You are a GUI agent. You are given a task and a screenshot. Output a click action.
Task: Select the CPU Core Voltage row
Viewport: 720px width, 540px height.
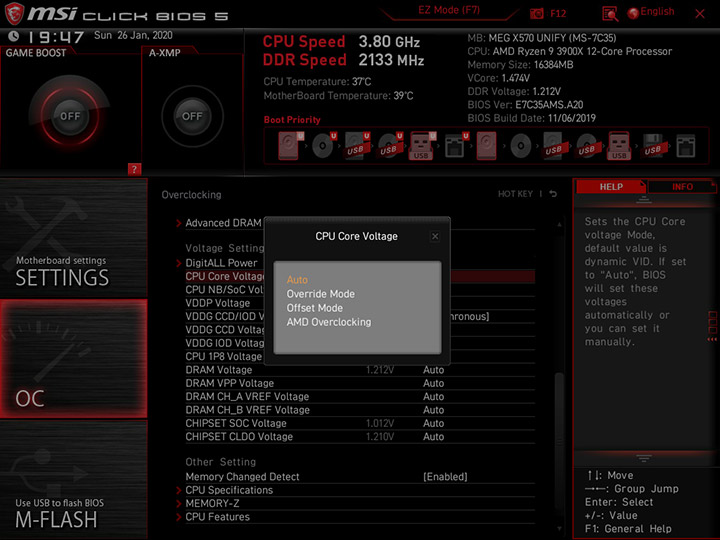360,276
